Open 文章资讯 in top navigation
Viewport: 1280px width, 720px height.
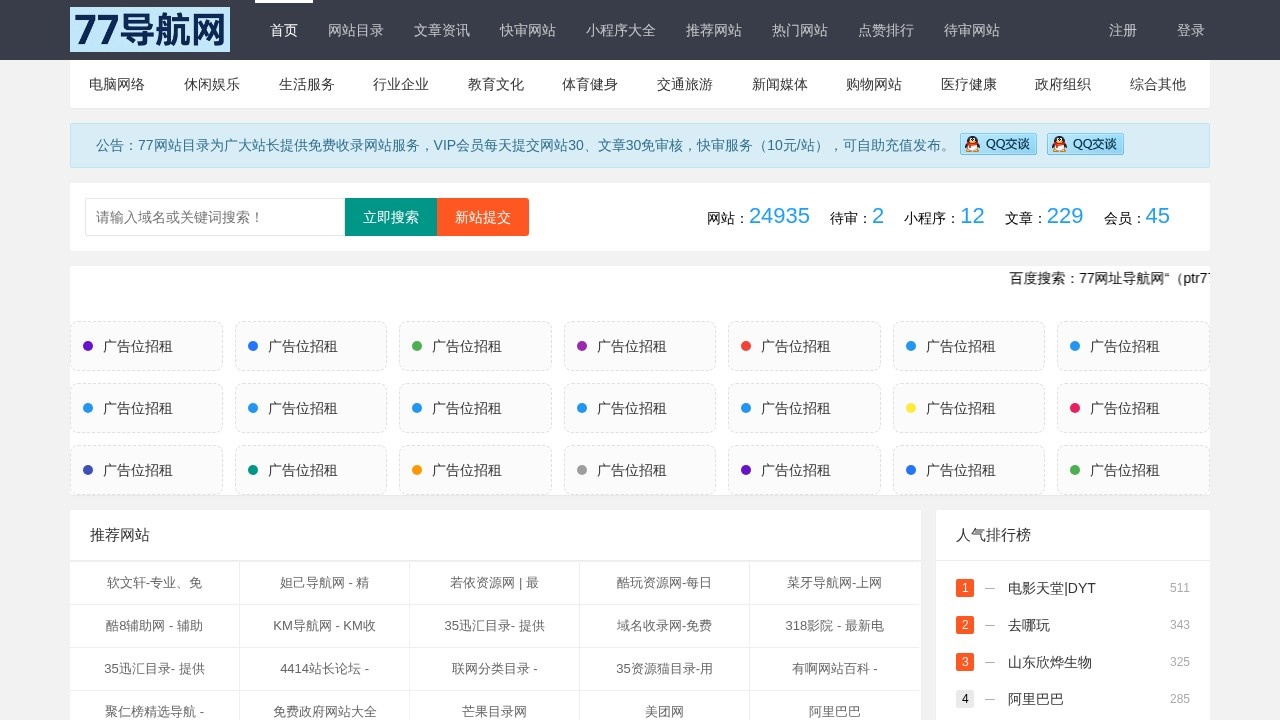(442, 30)
